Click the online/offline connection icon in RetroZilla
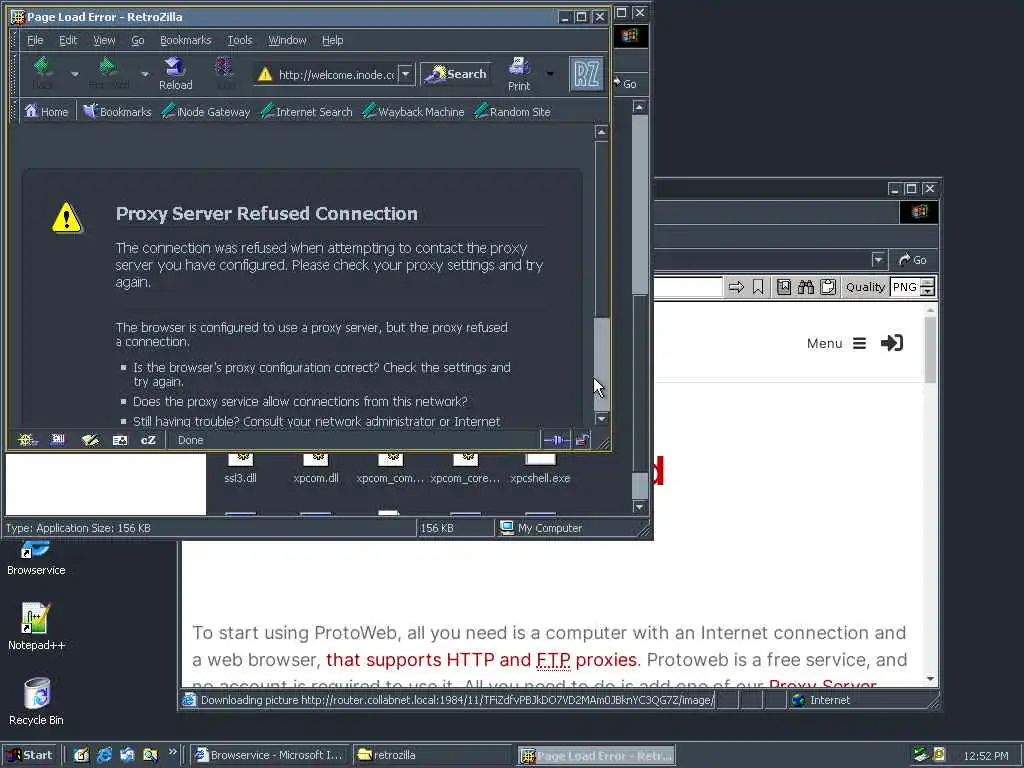This screenshot has width=1024, height=768. [556, 440]
